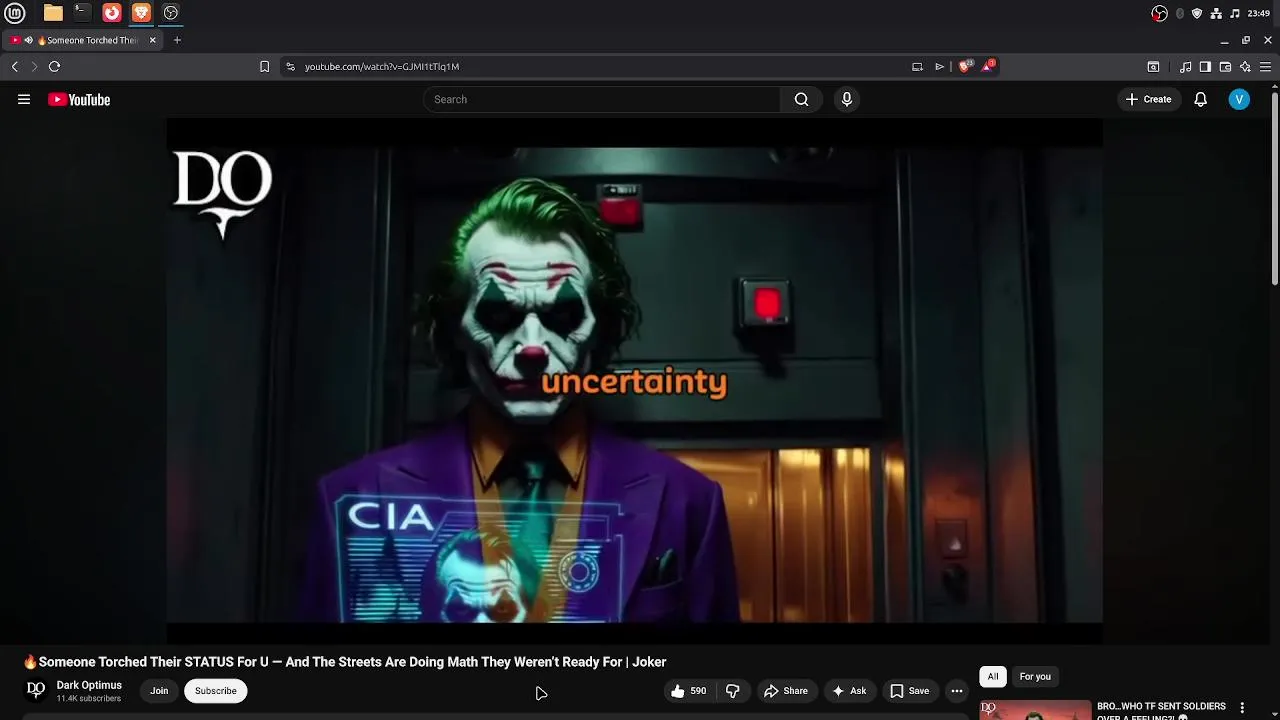Screen dimensions: 1280x720
Task: Click the Ask AI button
Action: click(849, 691)
